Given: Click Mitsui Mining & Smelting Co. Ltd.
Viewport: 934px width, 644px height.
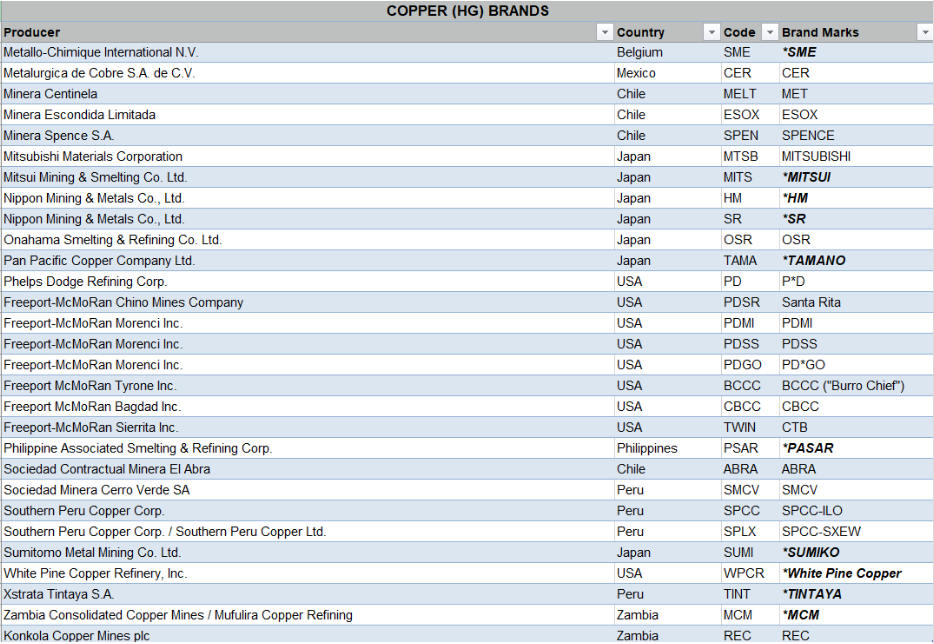Looking at the screenshot, I should click(307, 178).
